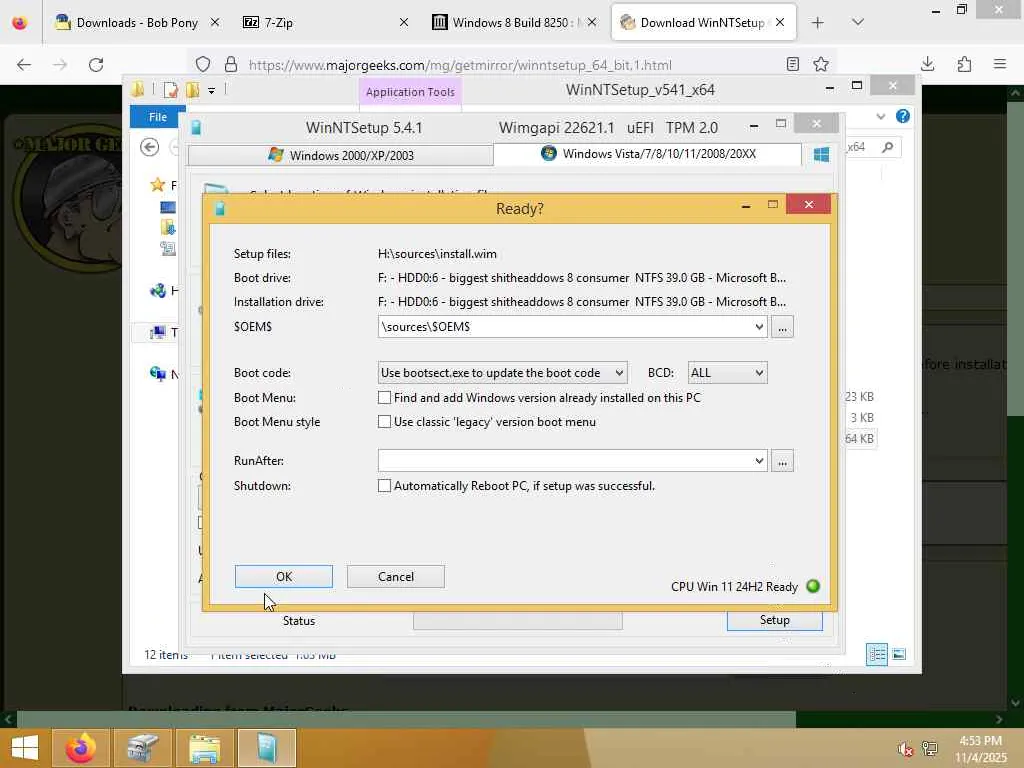Switch to the Windows 8 Build 8250 tab
The height and width of the screenshot is (768, 1024).
point(514,23)
